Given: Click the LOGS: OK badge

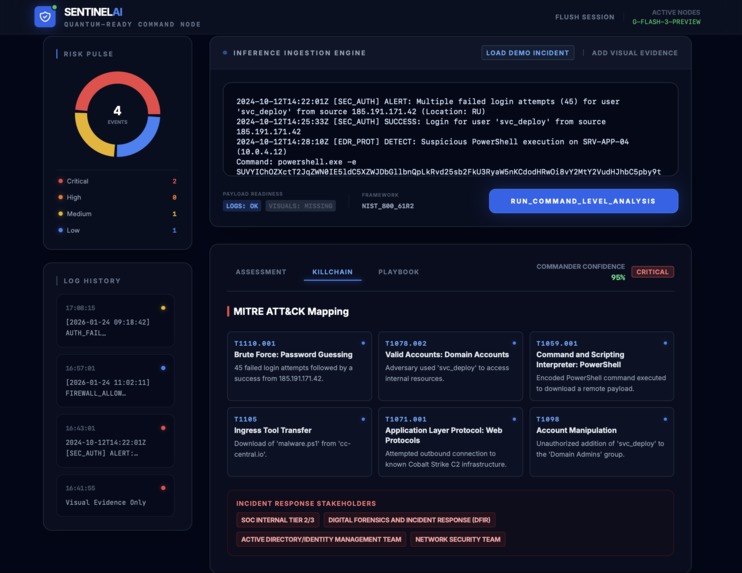Looking at the screenshot, I should tap(242, 206).
